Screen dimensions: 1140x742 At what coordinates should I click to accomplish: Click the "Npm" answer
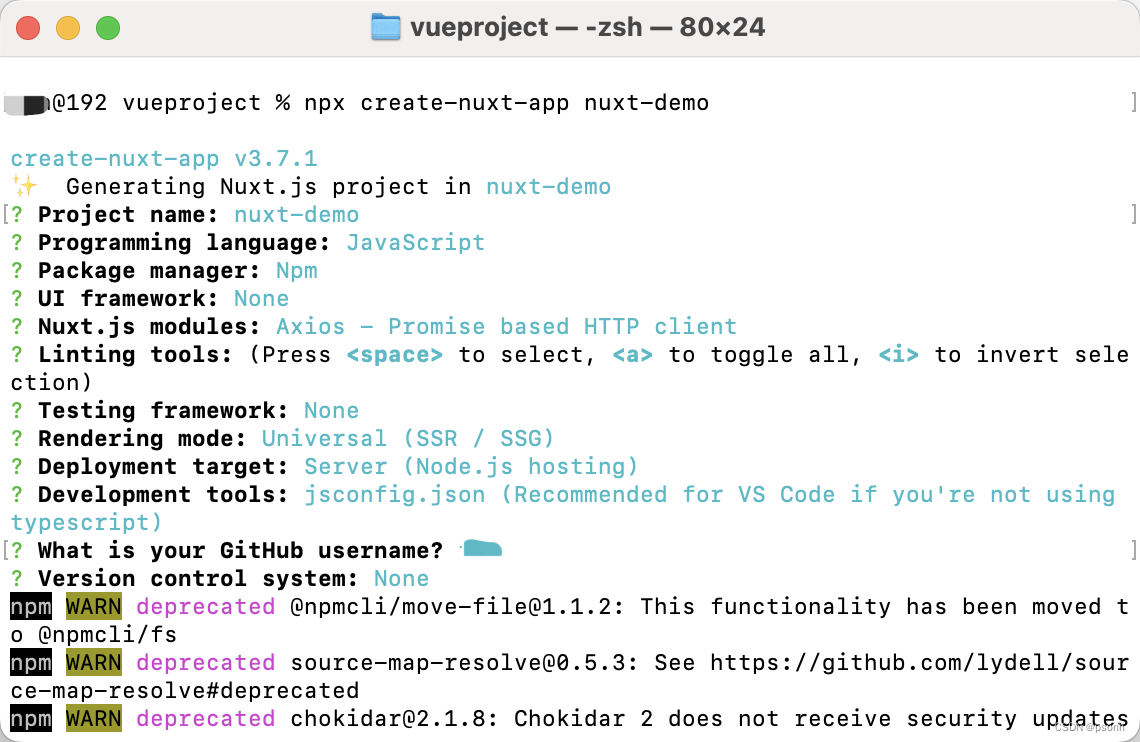click(x=297, y=271)
